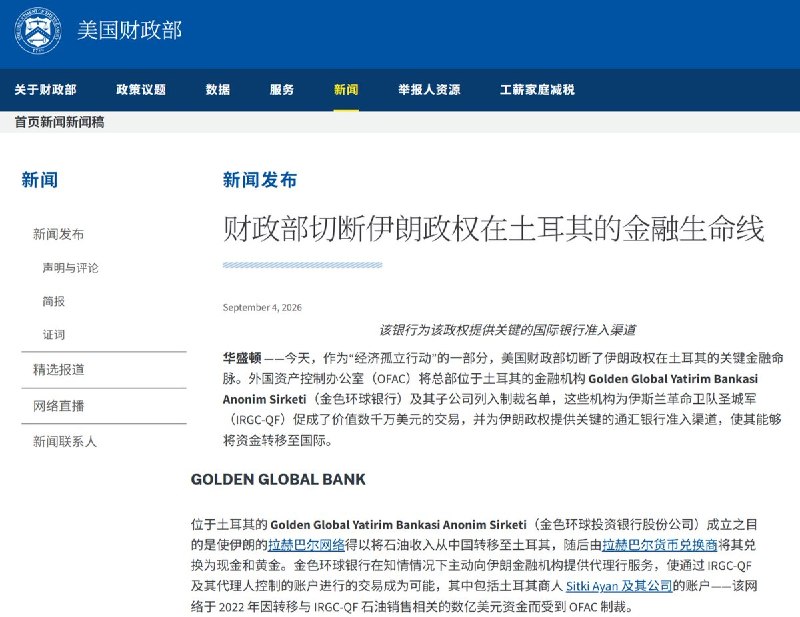Viewport: 800px width, 617px height.
Task: Click the italic subtitle 该银行为该政权提供关键的国际银行准入渠道
Action: point(508,330)
